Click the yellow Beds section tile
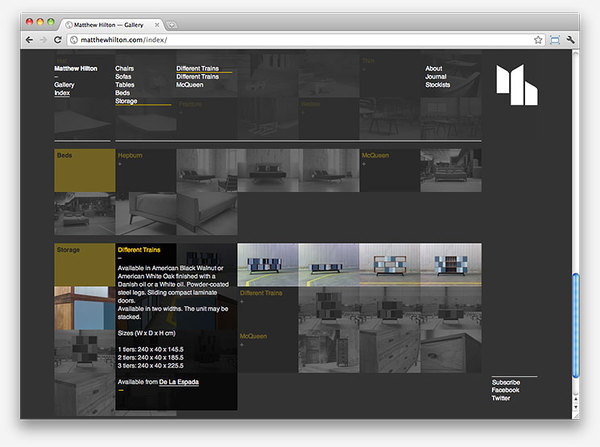The image size is (600, 447). 85,170
